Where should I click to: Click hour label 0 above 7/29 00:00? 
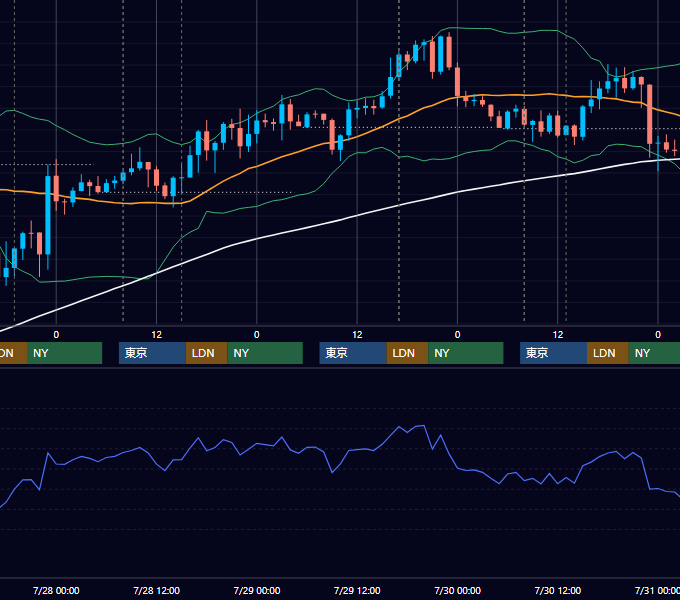[257, 335]
